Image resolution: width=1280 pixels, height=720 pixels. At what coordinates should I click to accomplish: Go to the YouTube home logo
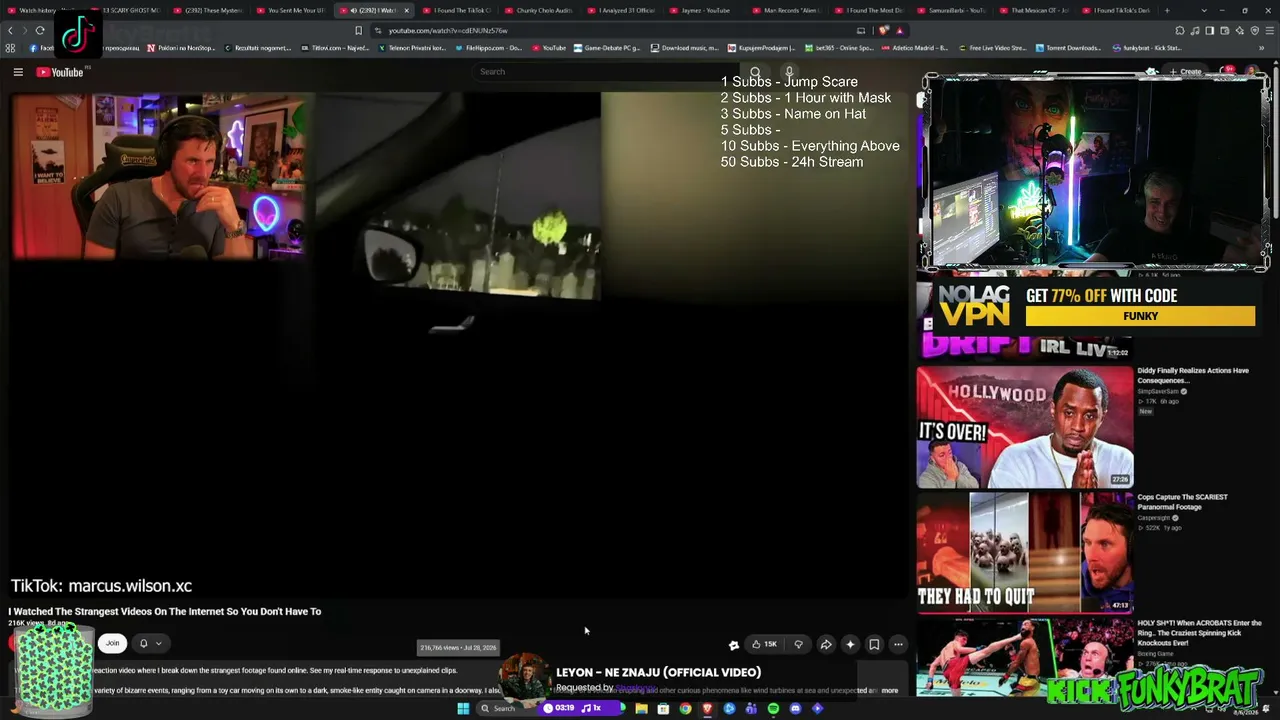click(60, 72)
